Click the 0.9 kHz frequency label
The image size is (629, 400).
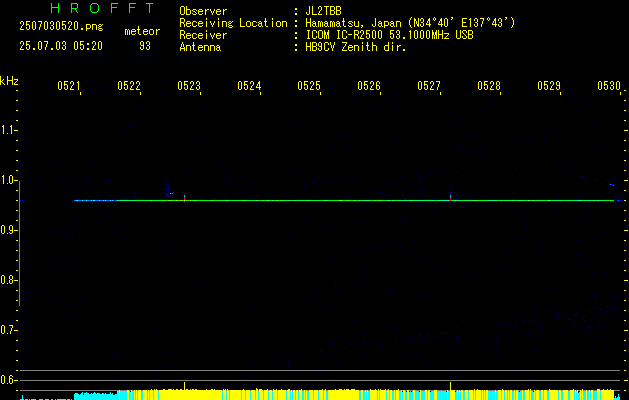tap(8, 230)
